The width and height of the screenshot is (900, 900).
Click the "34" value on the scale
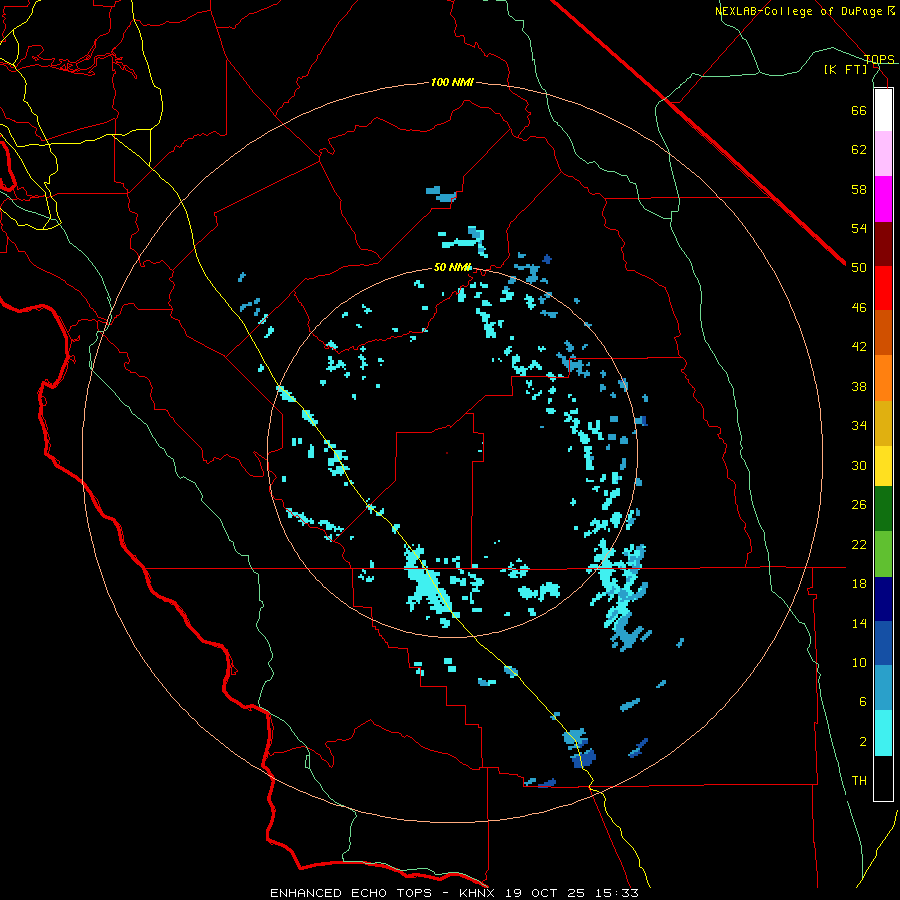[x=859, y=426]
